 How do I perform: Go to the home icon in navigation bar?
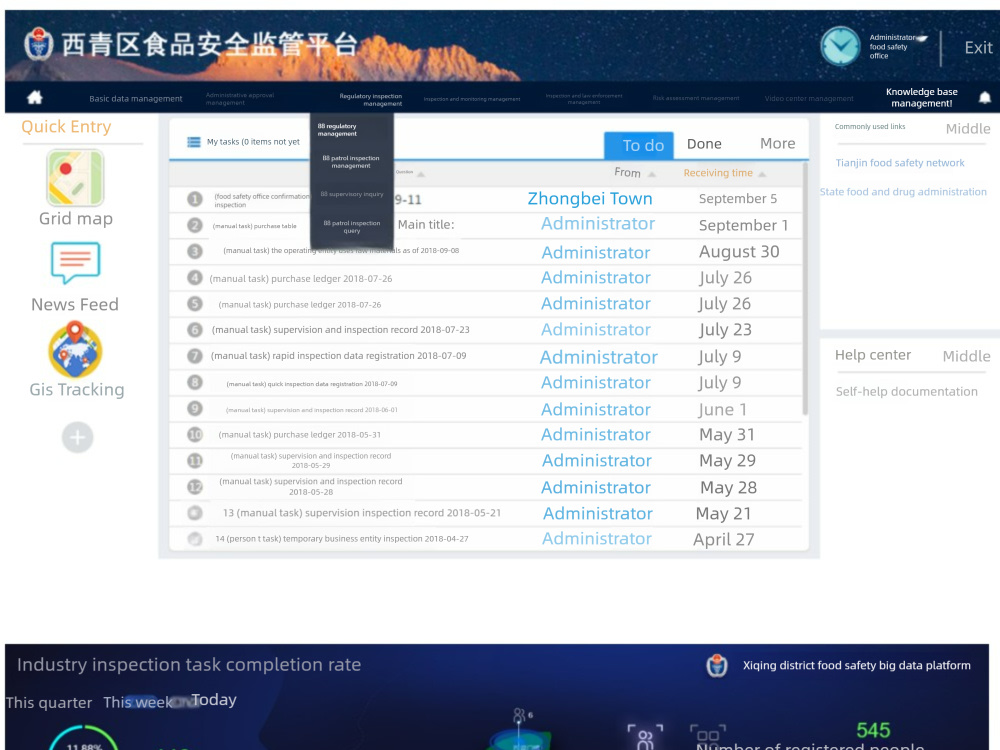point(34,97)
